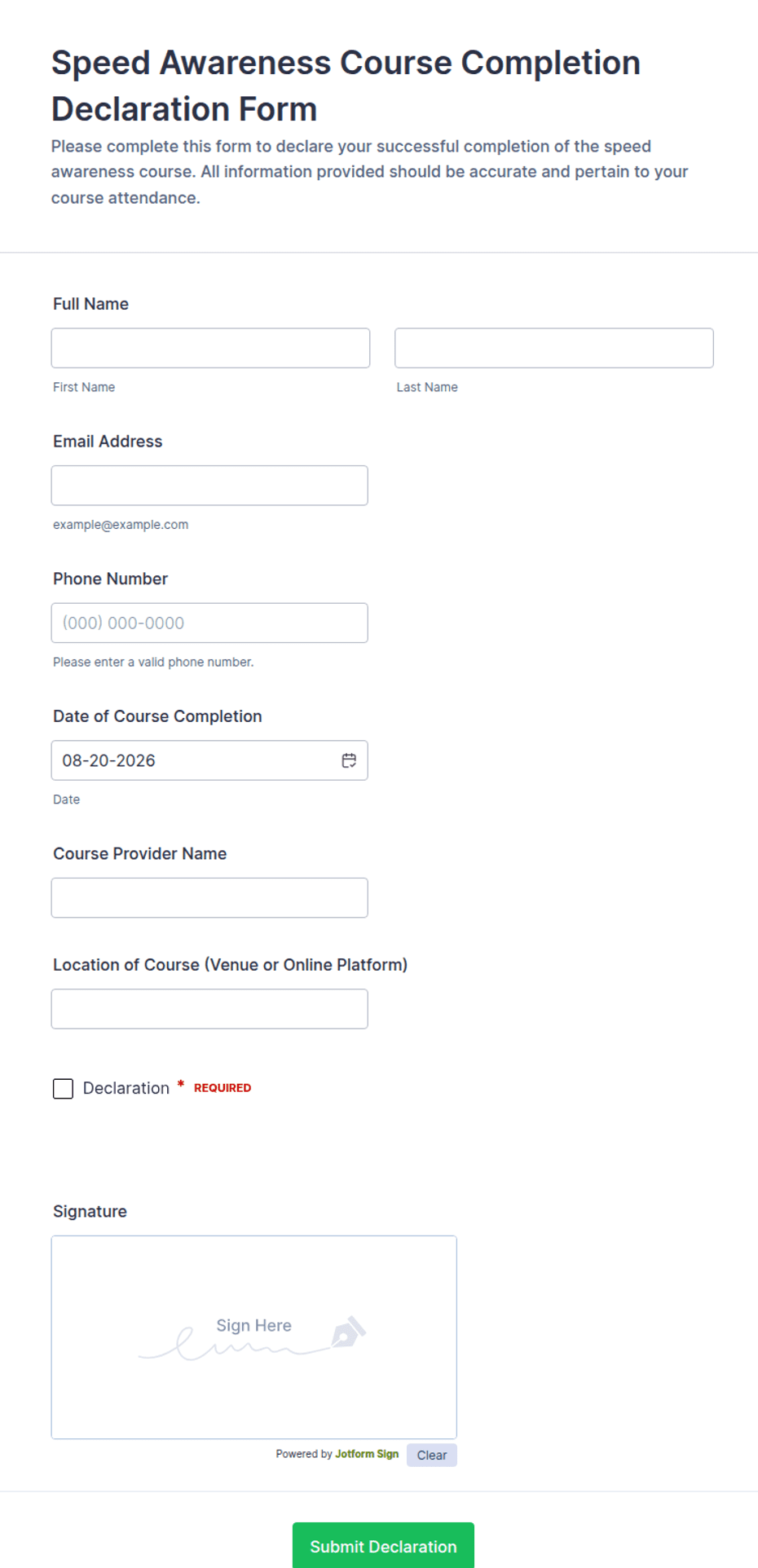Click the Course Provider Name input

(x=209, y=897)
